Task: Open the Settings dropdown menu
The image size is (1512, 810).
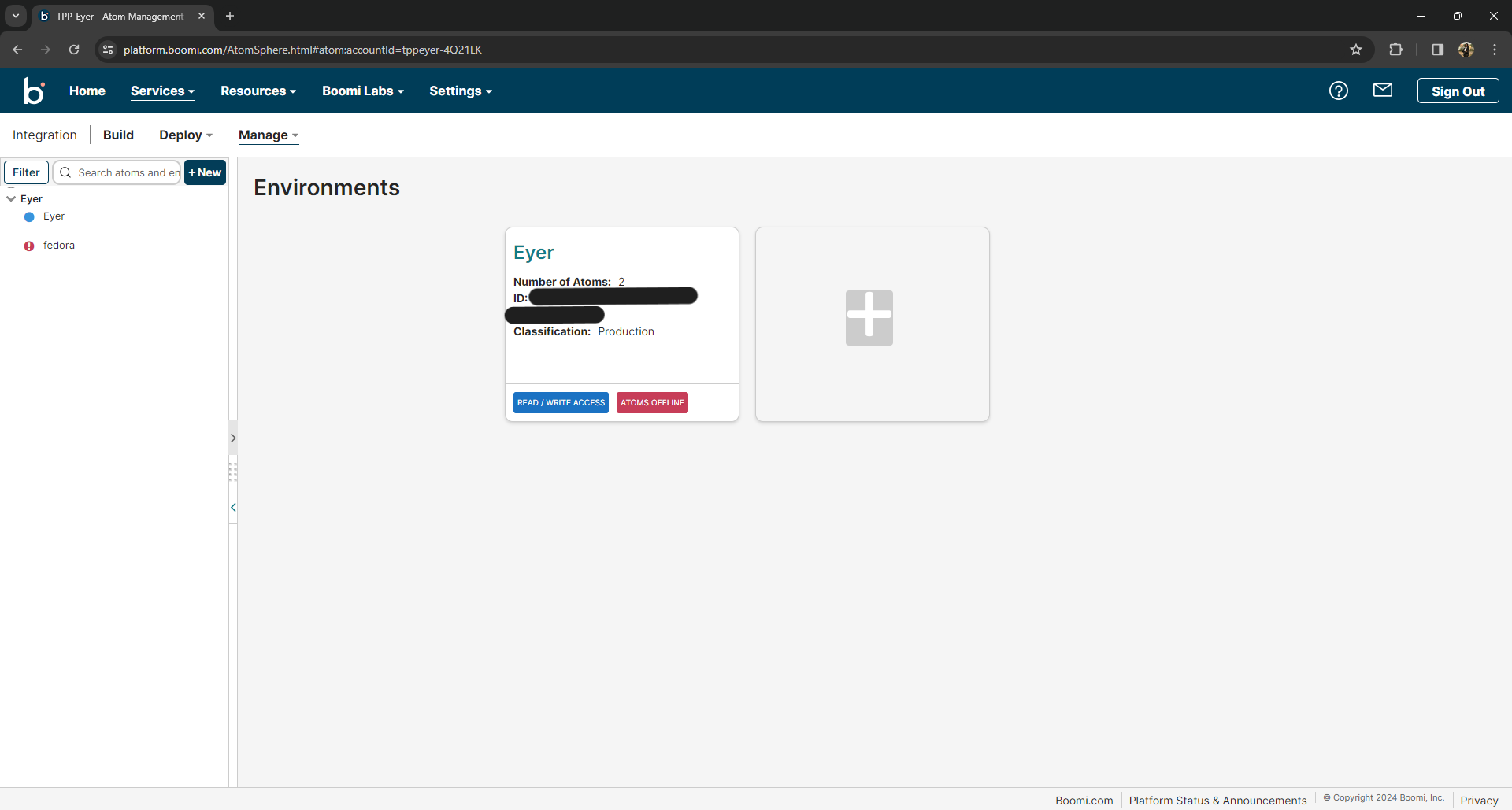Action: point(461,91)
